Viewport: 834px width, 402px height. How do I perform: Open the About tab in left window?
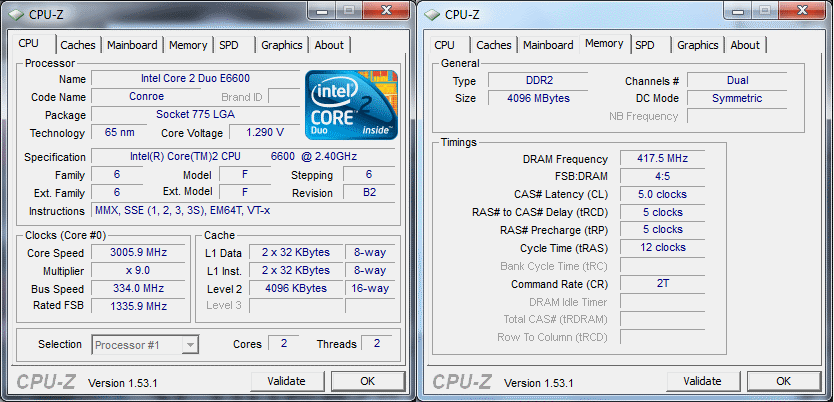pyautogui.click(x=329, y=45)
